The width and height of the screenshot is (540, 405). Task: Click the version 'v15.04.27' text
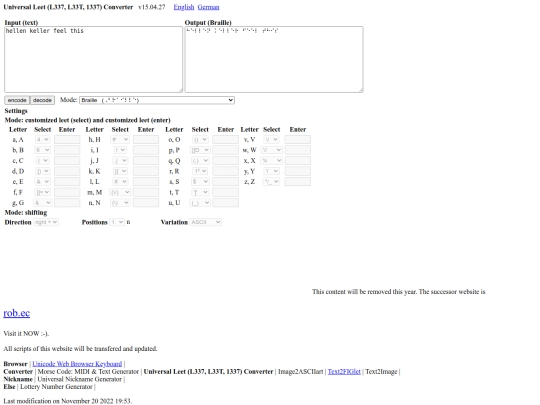152,7
